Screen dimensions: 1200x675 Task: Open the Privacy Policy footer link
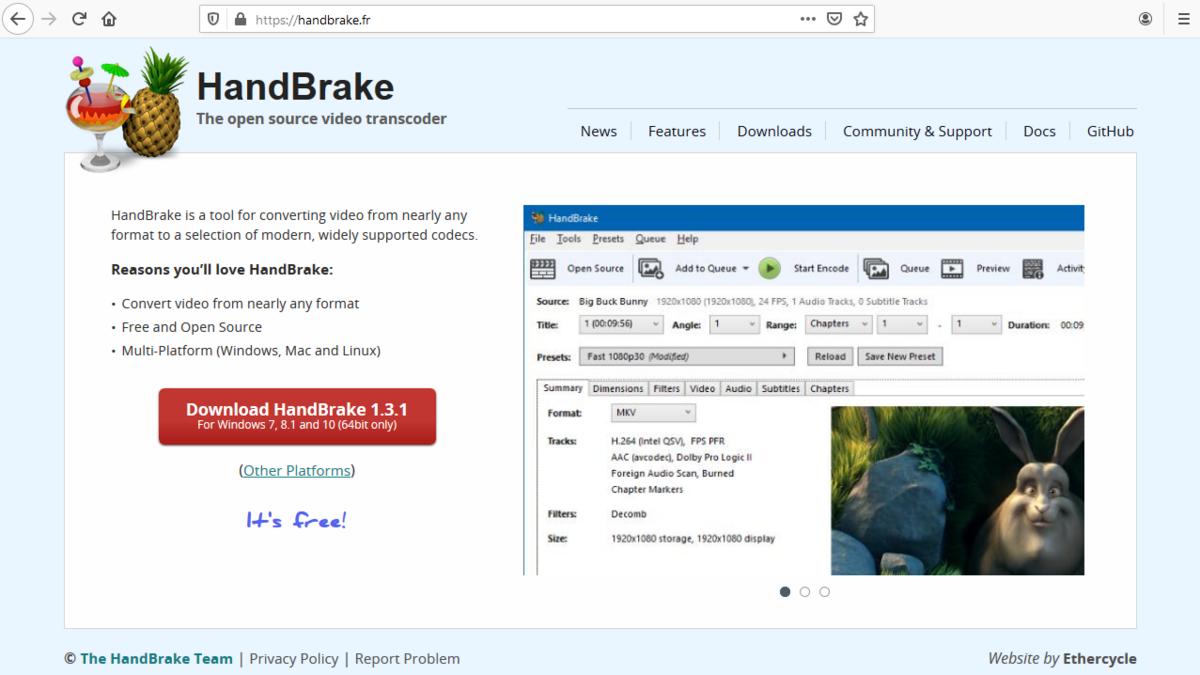(x=294, y=659)
